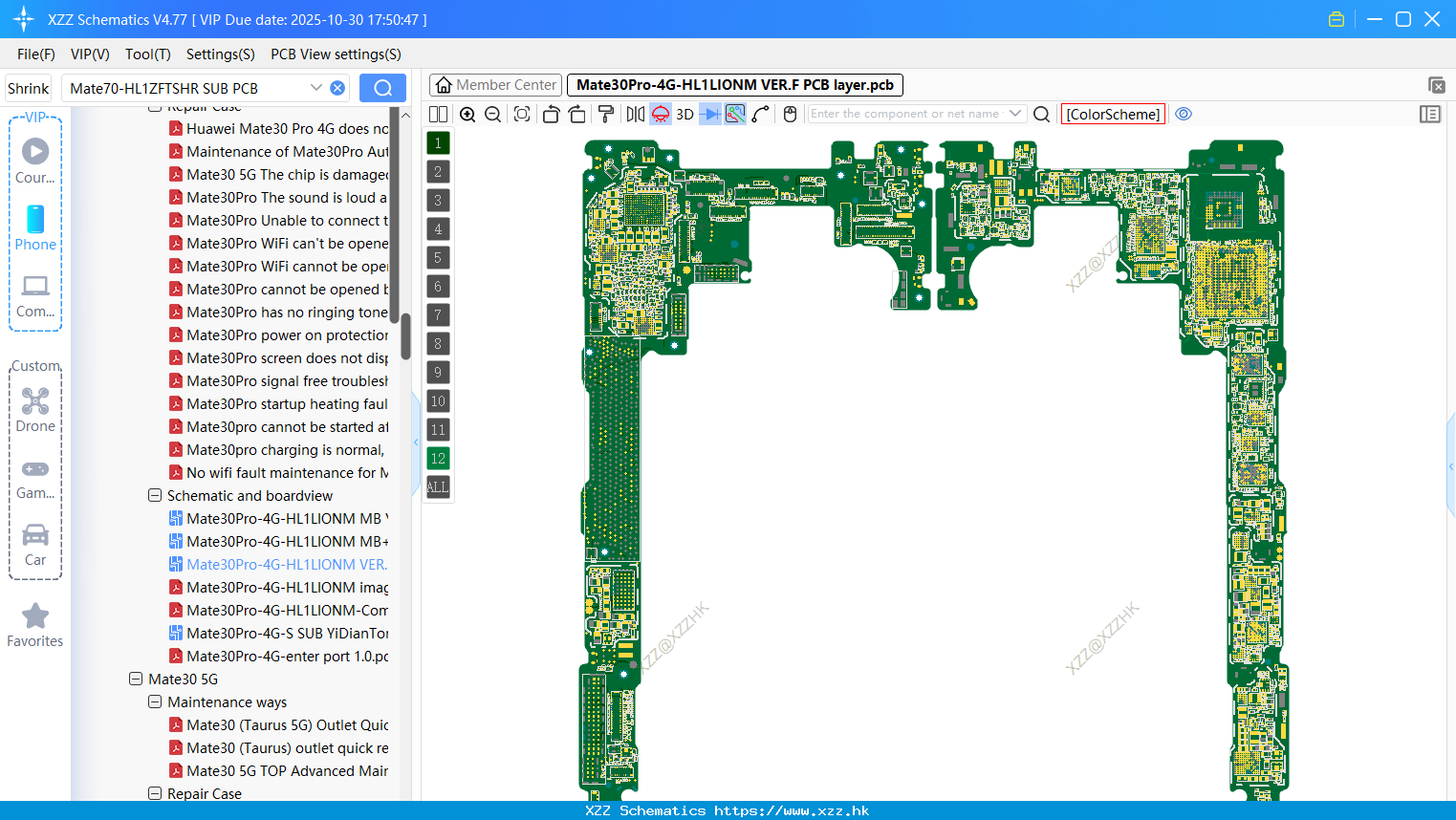Click the XZZ website link in status bar
This screenshot has height=820, width=1456.
pos(792,810)
